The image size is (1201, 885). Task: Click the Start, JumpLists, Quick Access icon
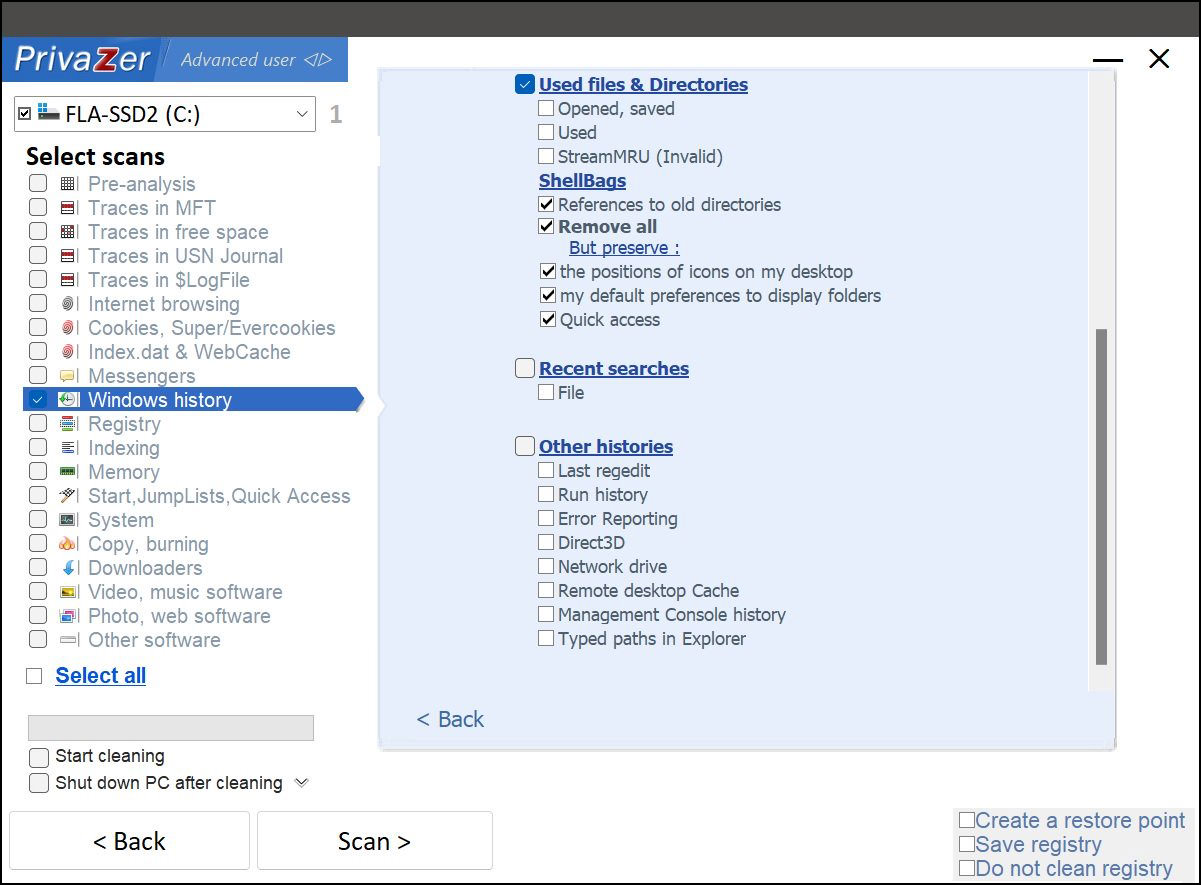(68, 496)
